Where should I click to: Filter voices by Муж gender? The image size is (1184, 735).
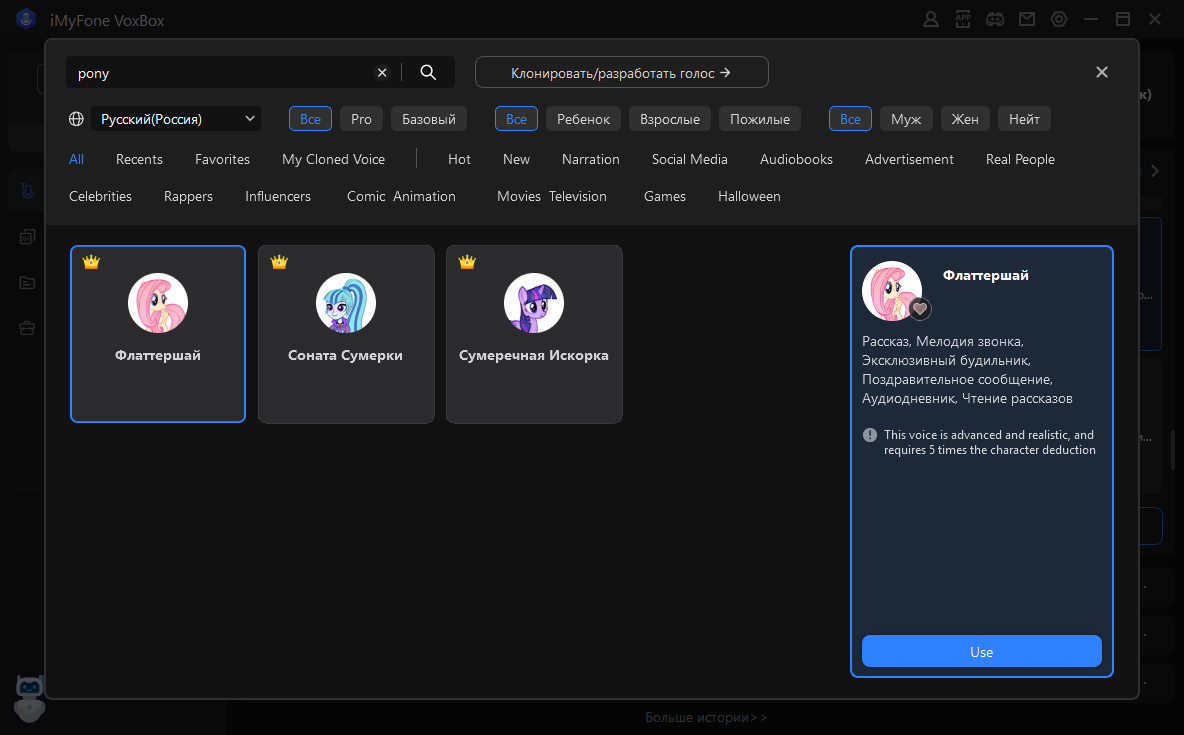pyautogui.click(x=906, y=119)
